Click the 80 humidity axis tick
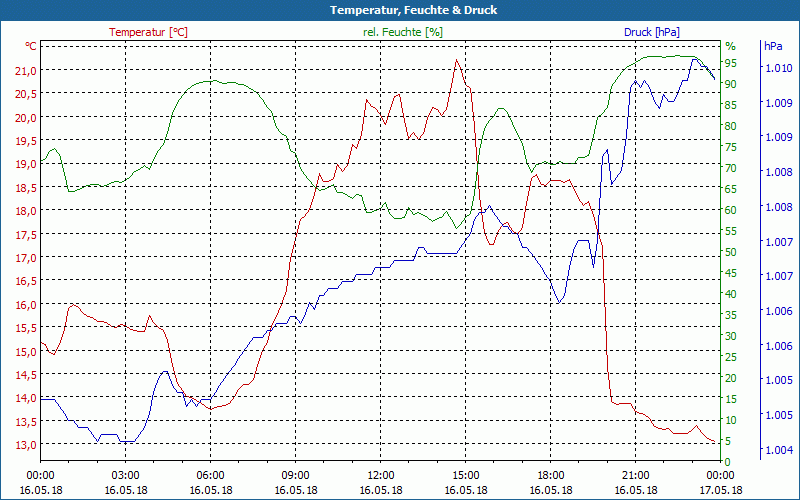Viewport: 800px width, 500px height. [731, 126]
